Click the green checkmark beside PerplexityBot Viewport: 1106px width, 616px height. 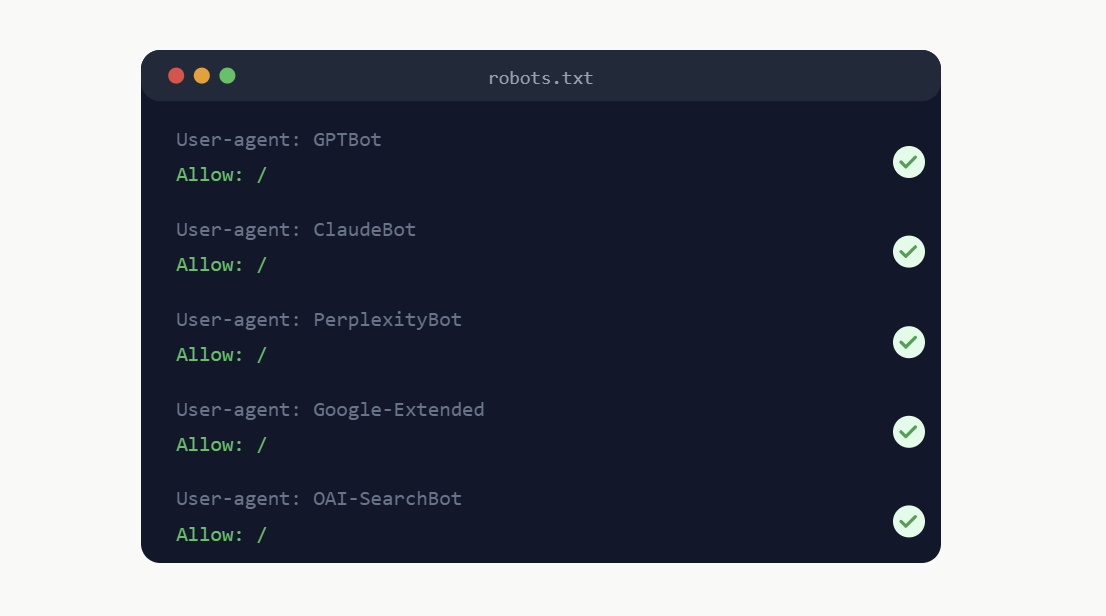(x=908, y=342)
